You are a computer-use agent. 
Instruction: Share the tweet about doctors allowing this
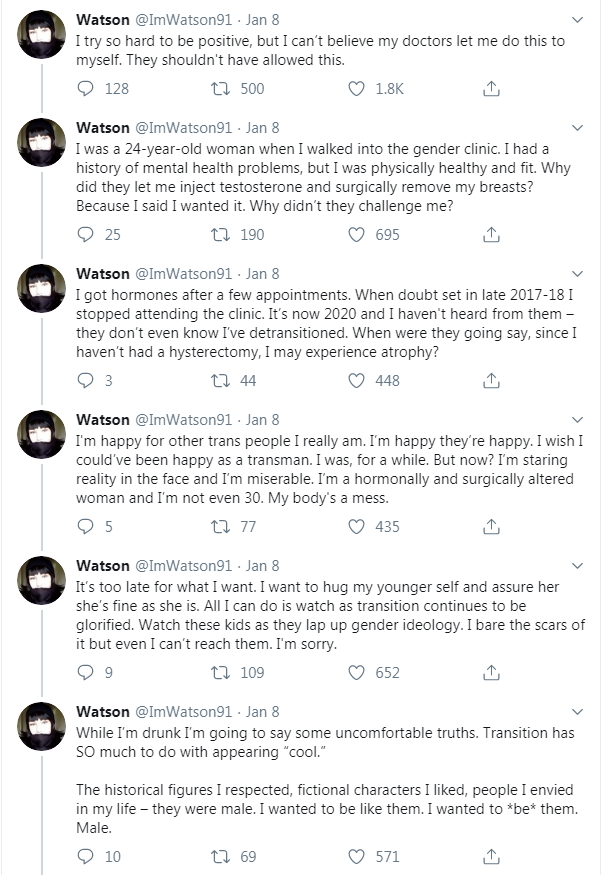(491, 89)
